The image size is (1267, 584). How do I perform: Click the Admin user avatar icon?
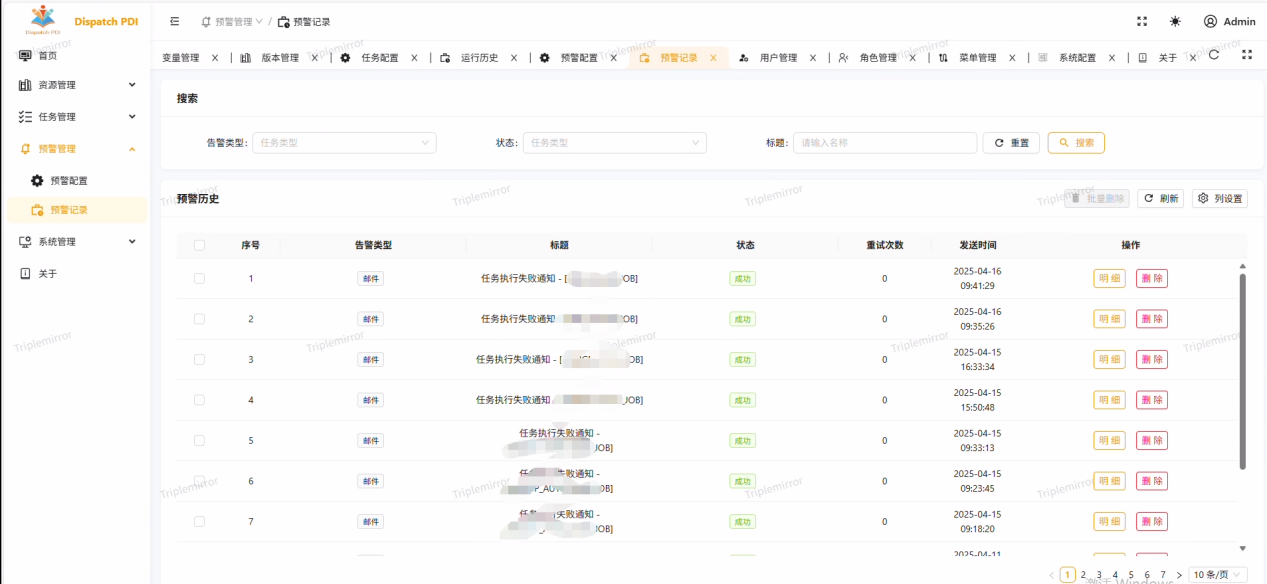[1210, 21]
